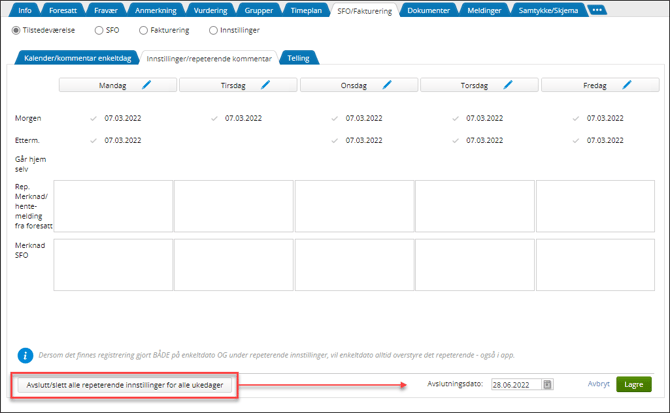Click the pencil icon in Torsdag header
670x413 pixels.
pos(507,86)
